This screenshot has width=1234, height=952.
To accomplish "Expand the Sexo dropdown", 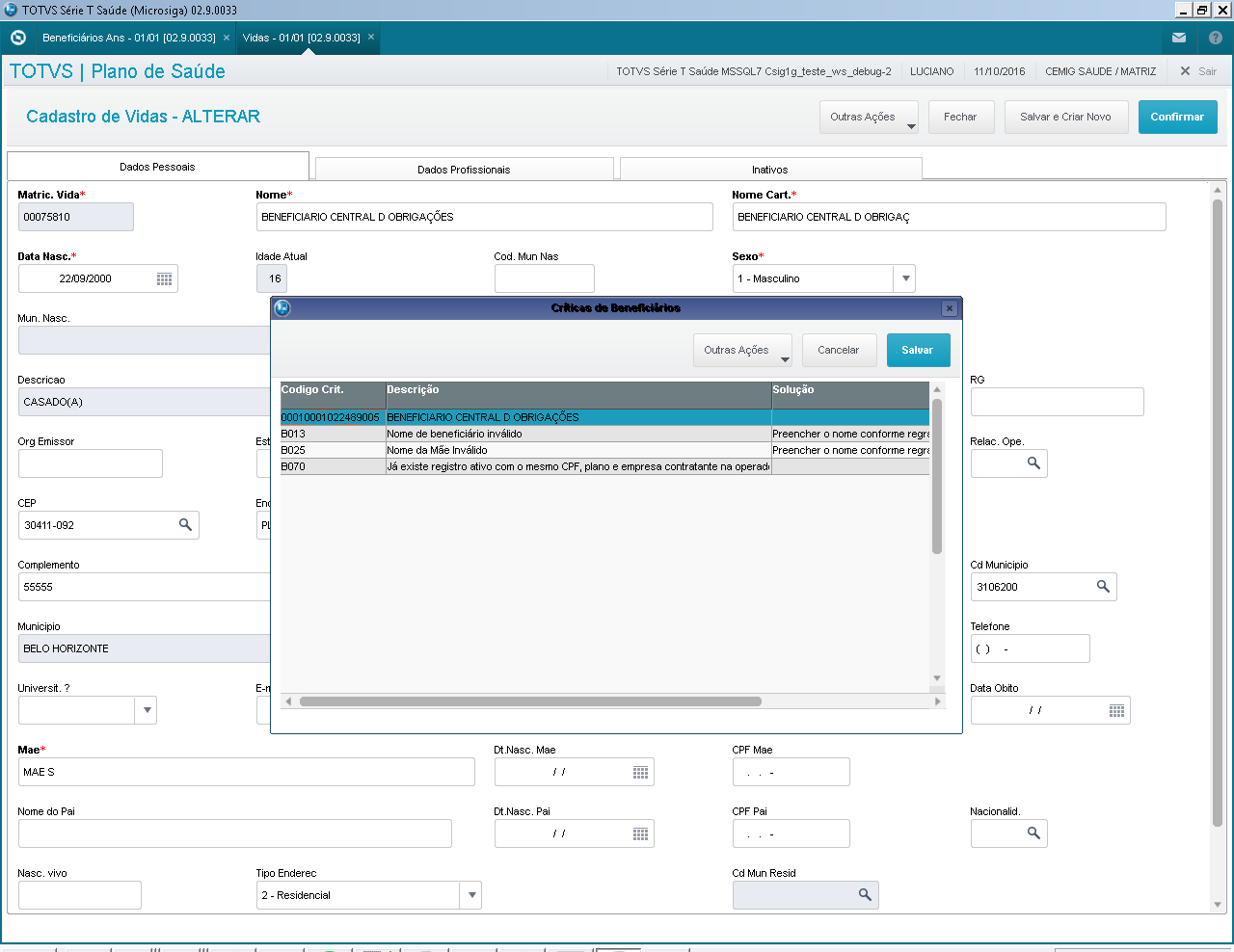I will (904, 278).
